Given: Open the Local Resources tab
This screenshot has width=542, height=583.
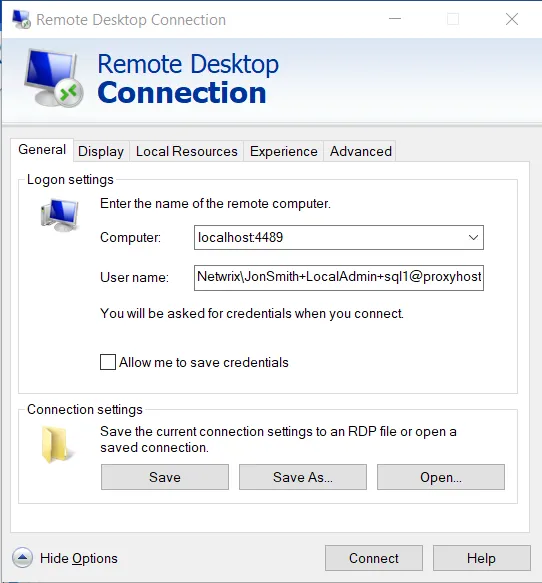Looking at the screenshot, I should point(187,151).
